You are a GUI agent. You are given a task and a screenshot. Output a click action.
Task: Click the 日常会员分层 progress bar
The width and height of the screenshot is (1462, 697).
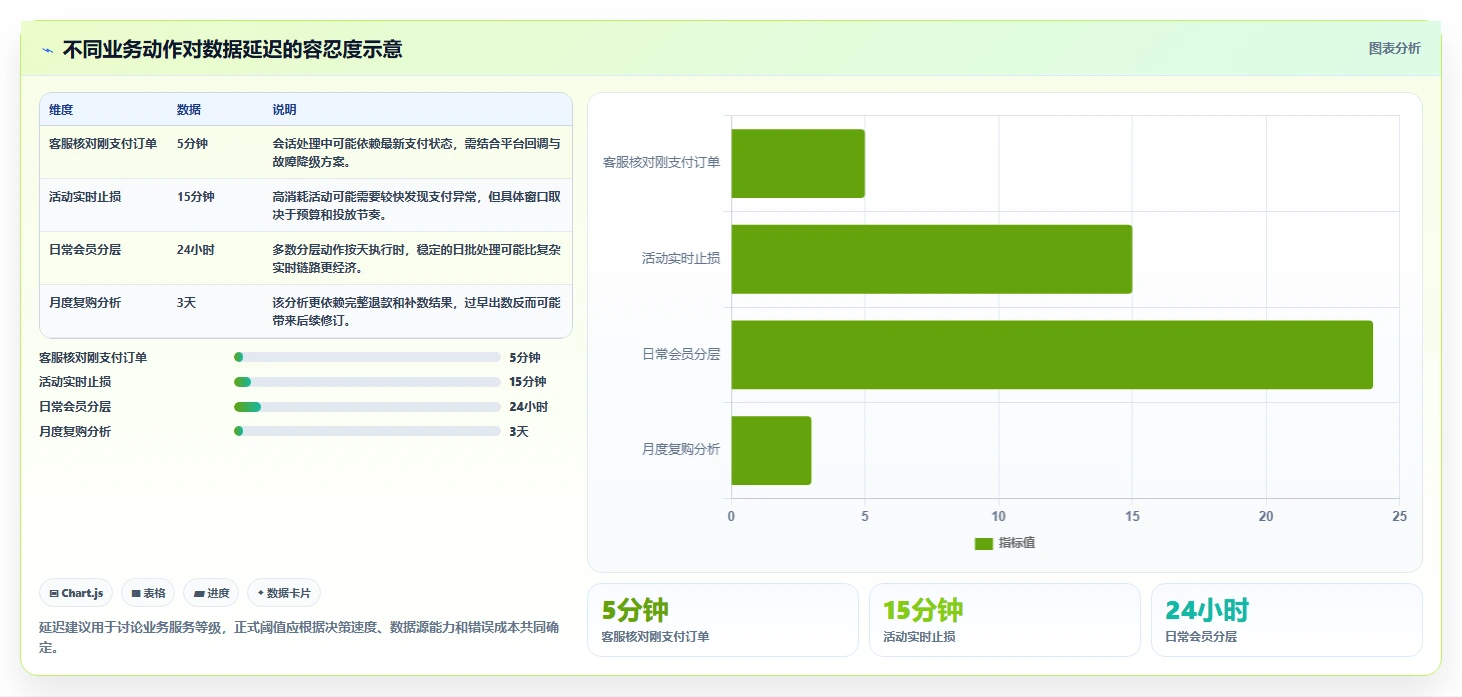[367, 407]
